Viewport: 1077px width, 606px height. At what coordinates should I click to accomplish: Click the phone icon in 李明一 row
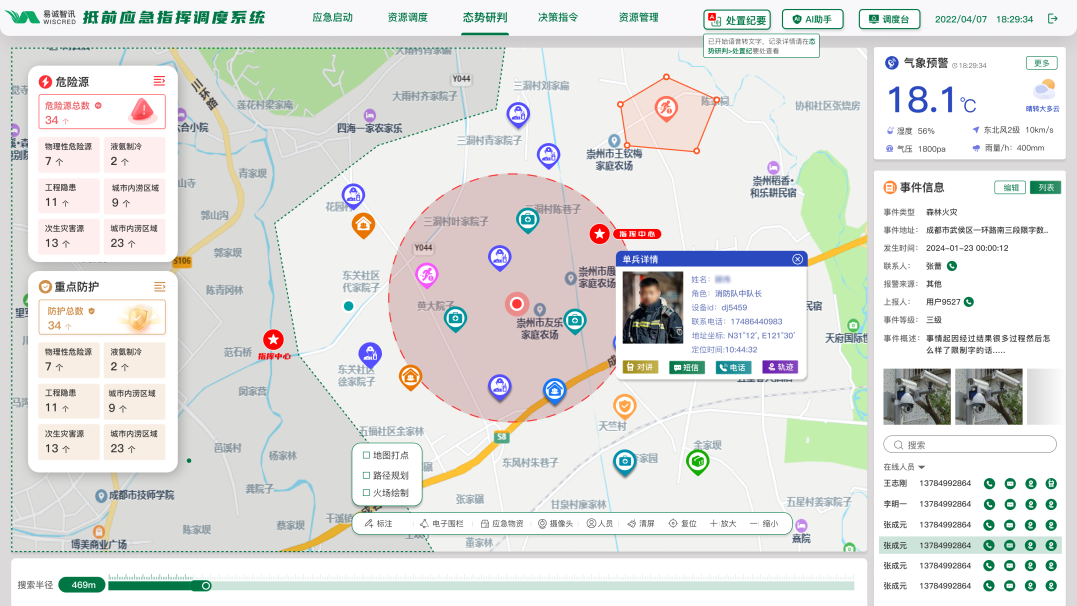(x=989, y=504)
